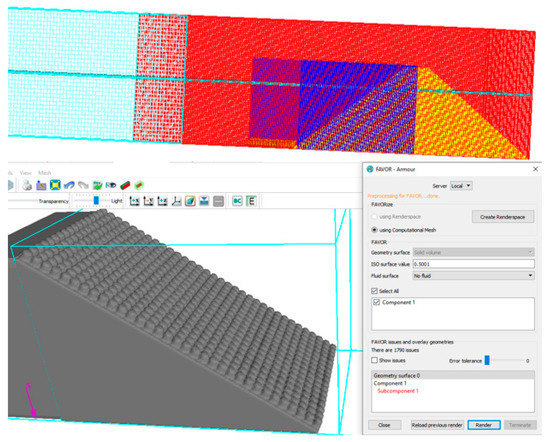Uncheck the Select All checkbox
Image resolution: width=550 pixels, height=442 pixels.
tap(374, 291)
